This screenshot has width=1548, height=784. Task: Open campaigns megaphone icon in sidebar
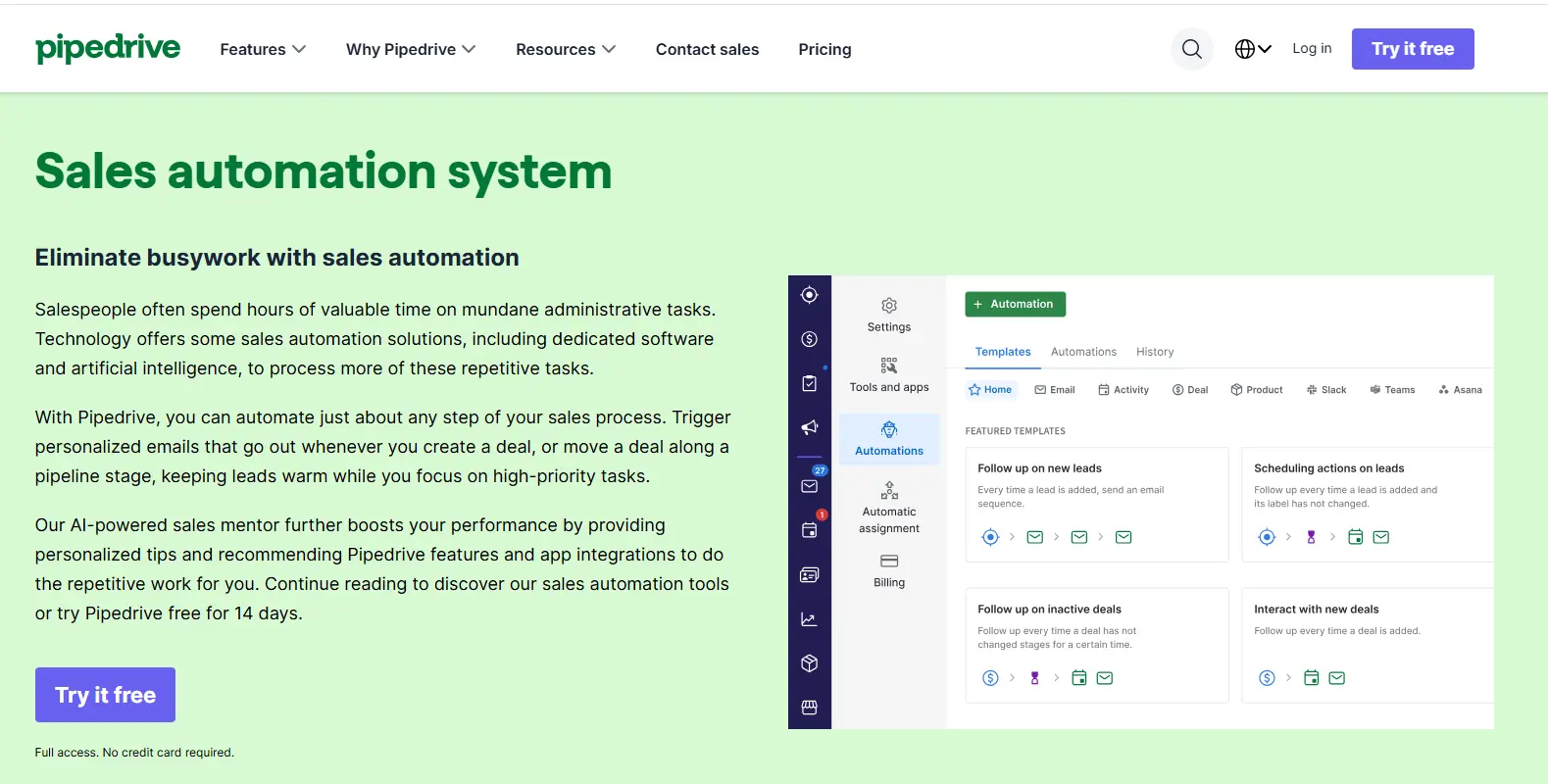tap(809, 427)
